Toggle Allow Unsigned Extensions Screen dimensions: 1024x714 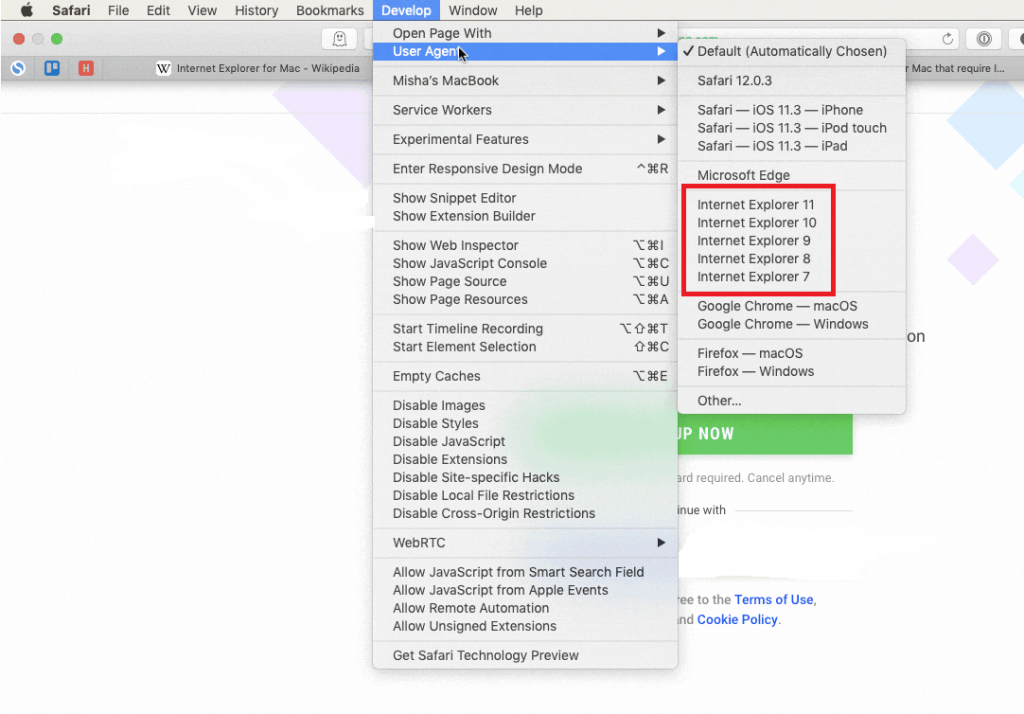[x=525, y=626]
